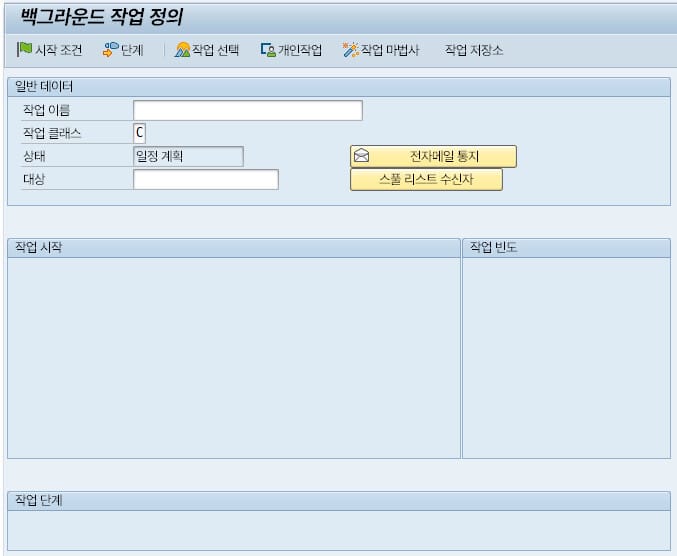Select the 상태 field showing 일정 계획
This screenshot has width=677, height=556.
click(x=188, y=156)
